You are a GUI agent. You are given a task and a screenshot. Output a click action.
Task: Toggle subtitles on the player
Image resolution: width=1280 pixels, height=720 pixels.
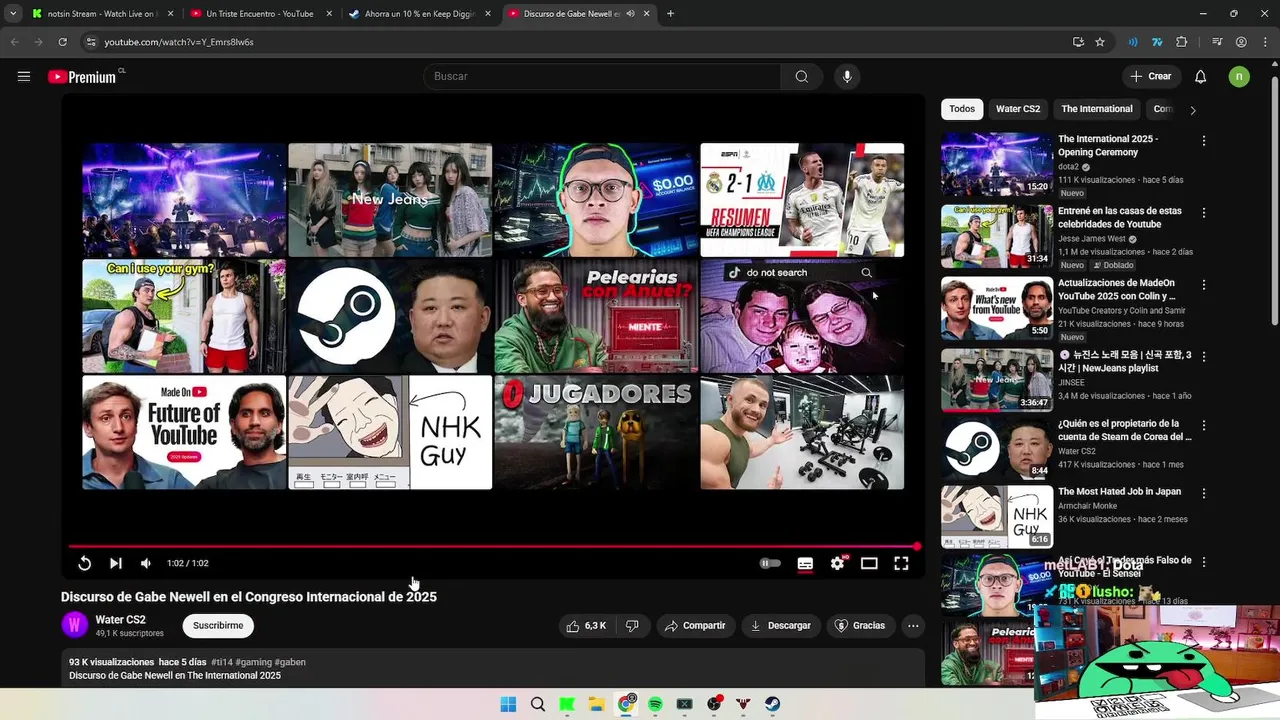805,563
